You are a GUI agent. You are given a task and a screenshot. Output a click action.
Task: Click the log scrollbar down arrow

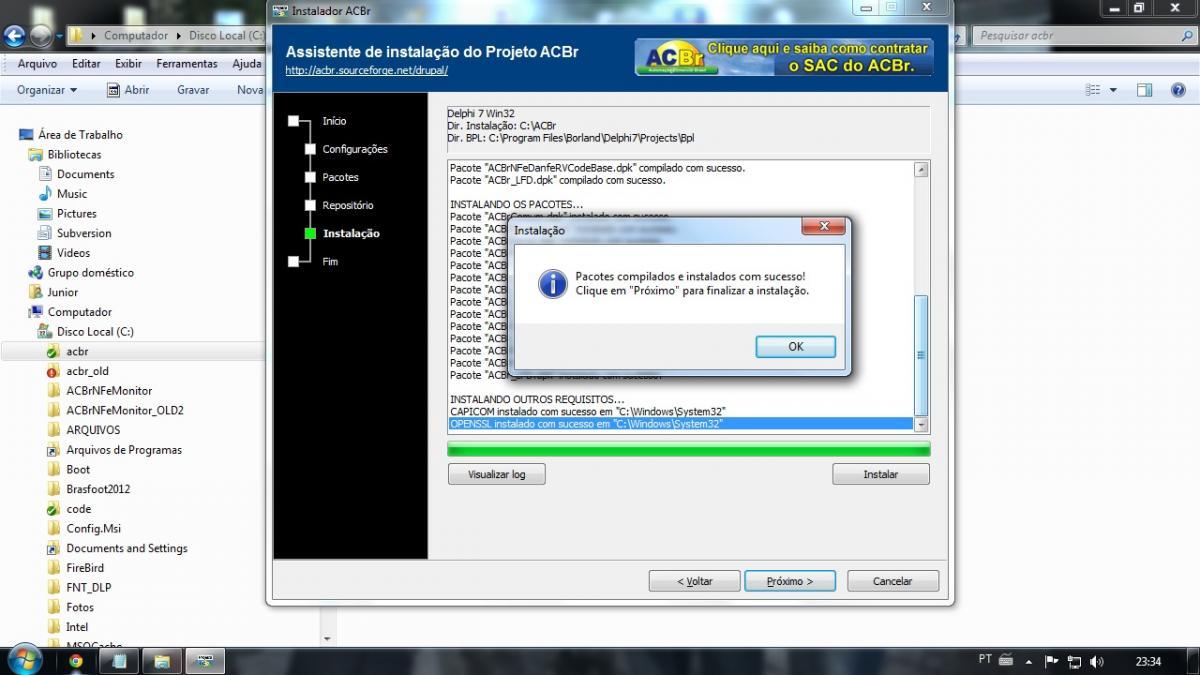pyautogui.click(x=921, y=424)
